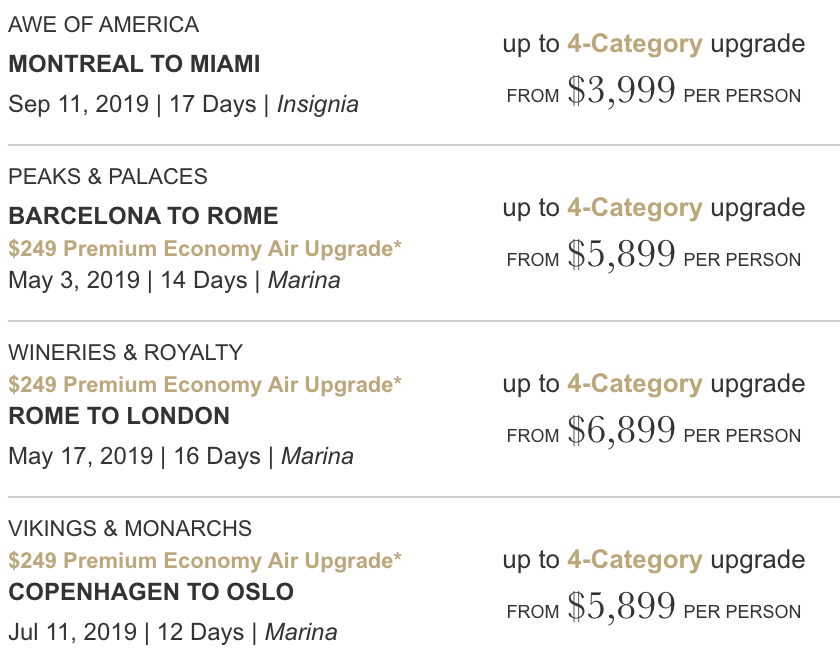This screenshot has width=840, height=668.
Task: Open the Vikings & Monarchs cruise title
Action: 130,529
